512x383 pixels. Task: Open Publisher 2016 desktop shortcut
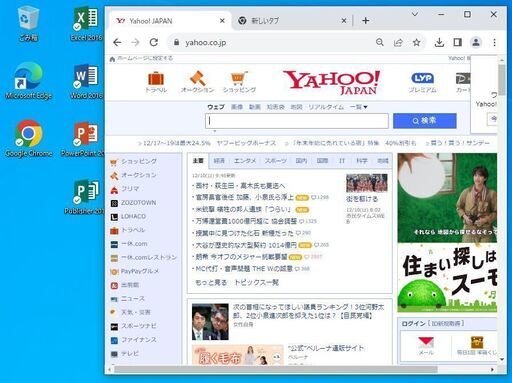[x=85, y=197]
